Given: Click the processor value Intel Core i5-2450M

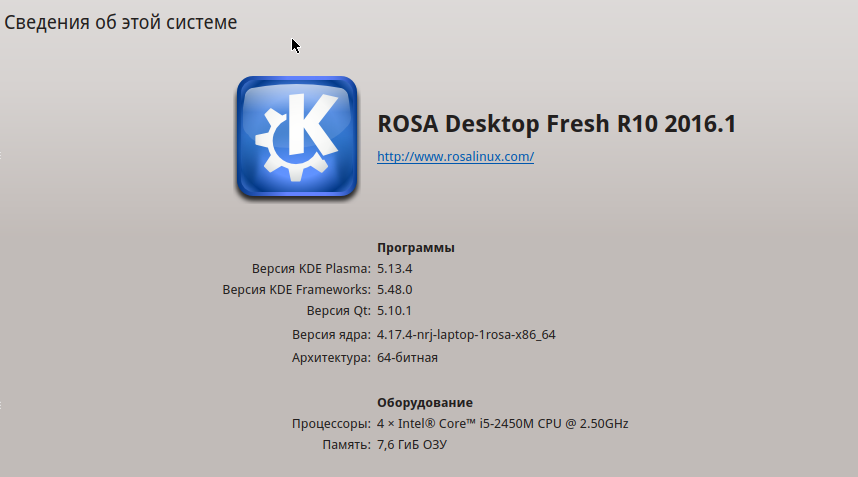Looking at the screenshot, I should (502, 424).
